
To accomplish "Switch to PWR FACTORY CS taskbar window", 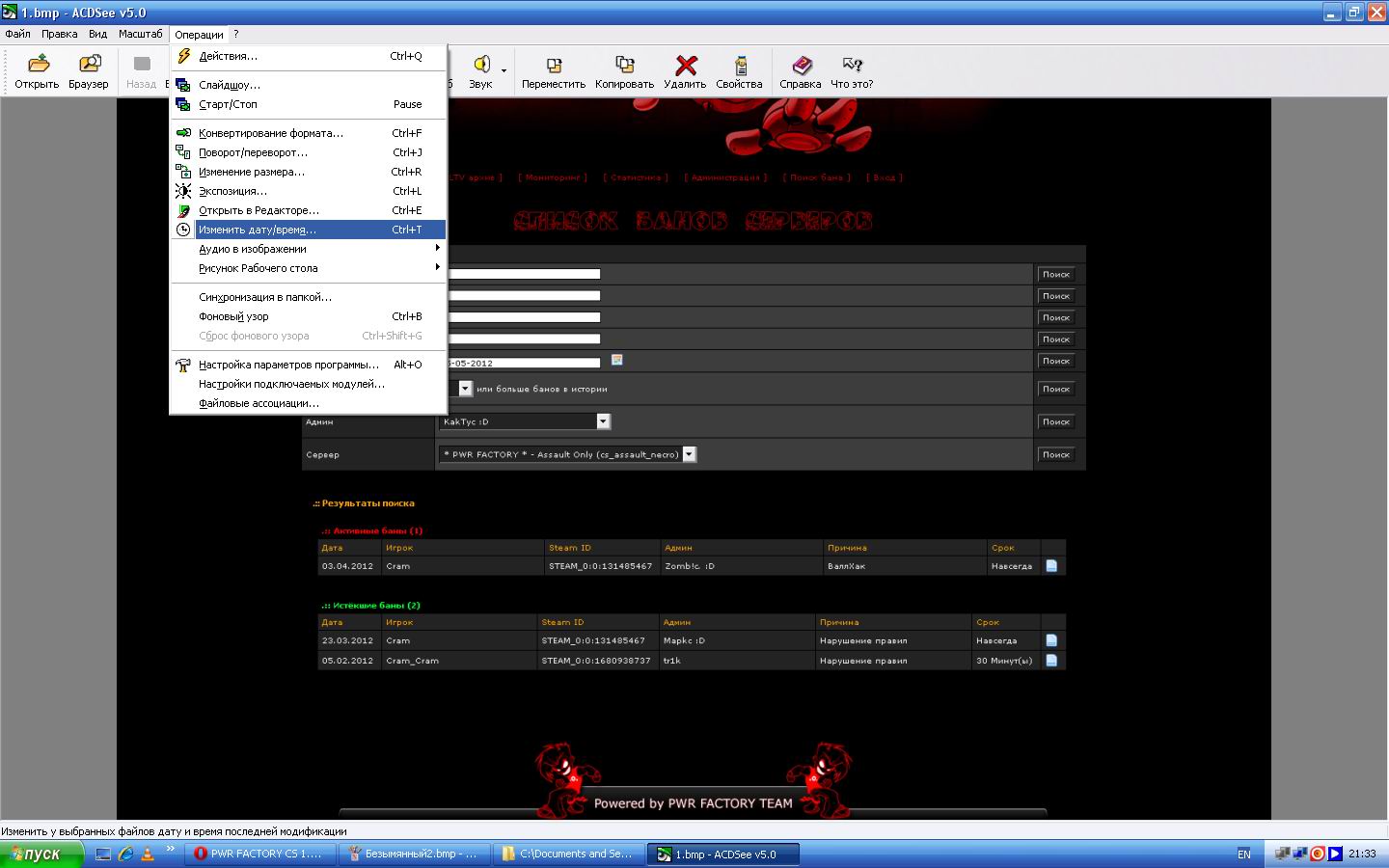I will (x=263, y=854).
